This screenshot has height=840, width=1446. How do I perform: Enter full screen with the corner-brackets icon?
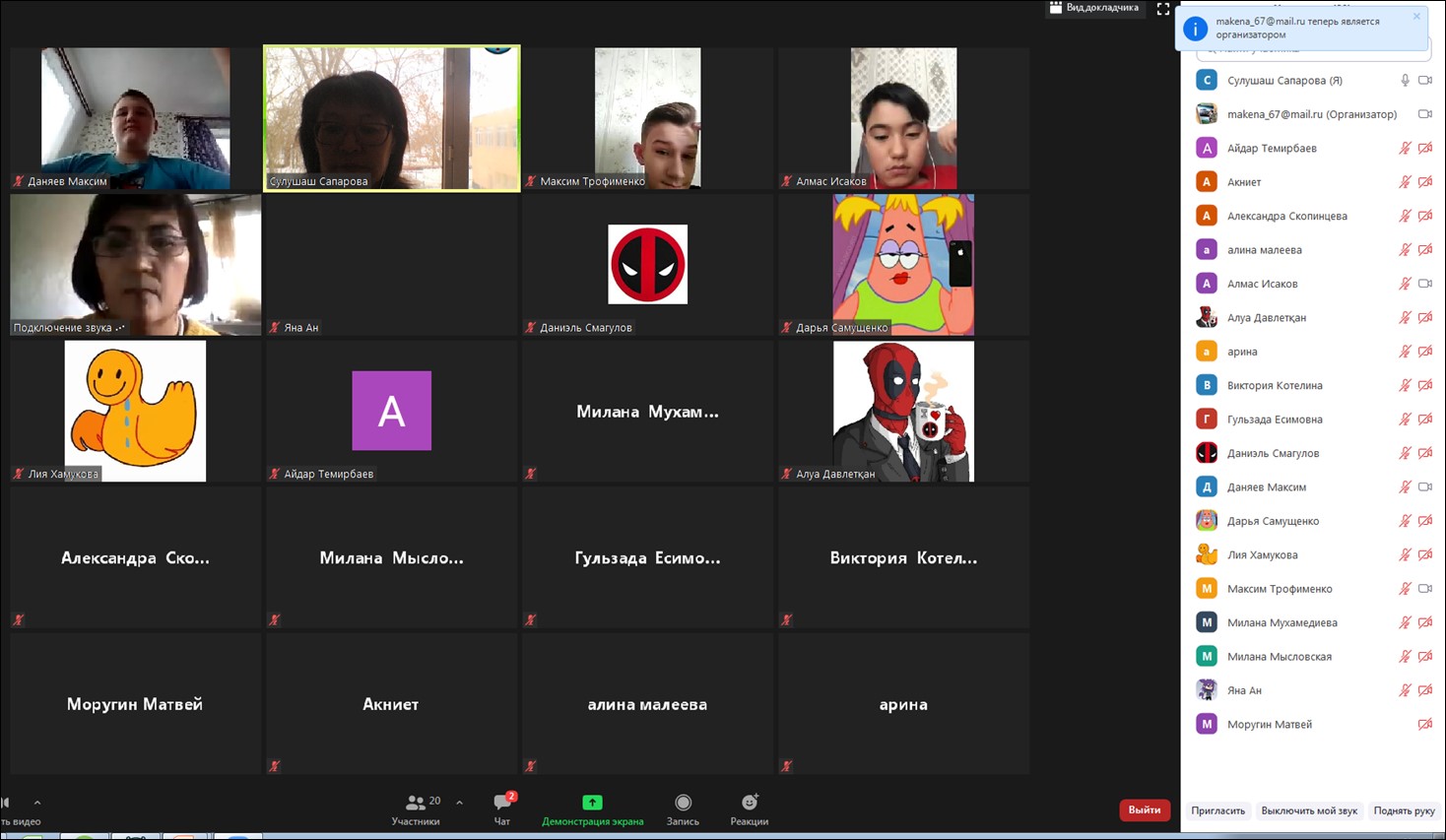(1163, 9)
